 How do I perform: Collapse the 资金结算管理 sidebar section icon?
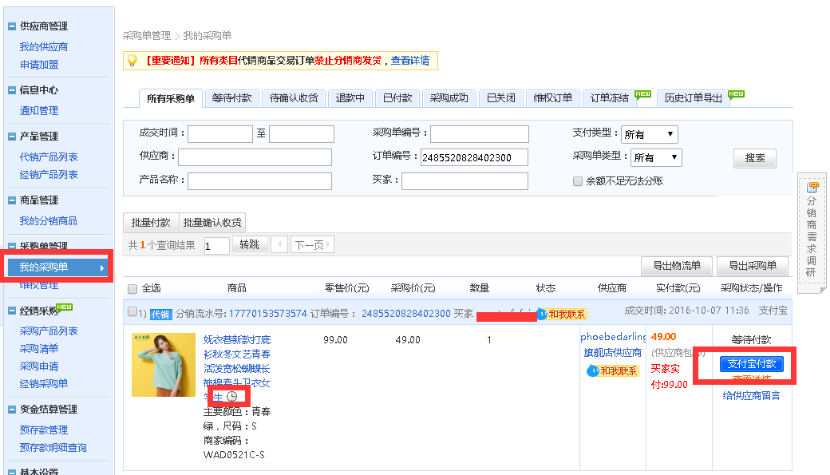point(10,409)
